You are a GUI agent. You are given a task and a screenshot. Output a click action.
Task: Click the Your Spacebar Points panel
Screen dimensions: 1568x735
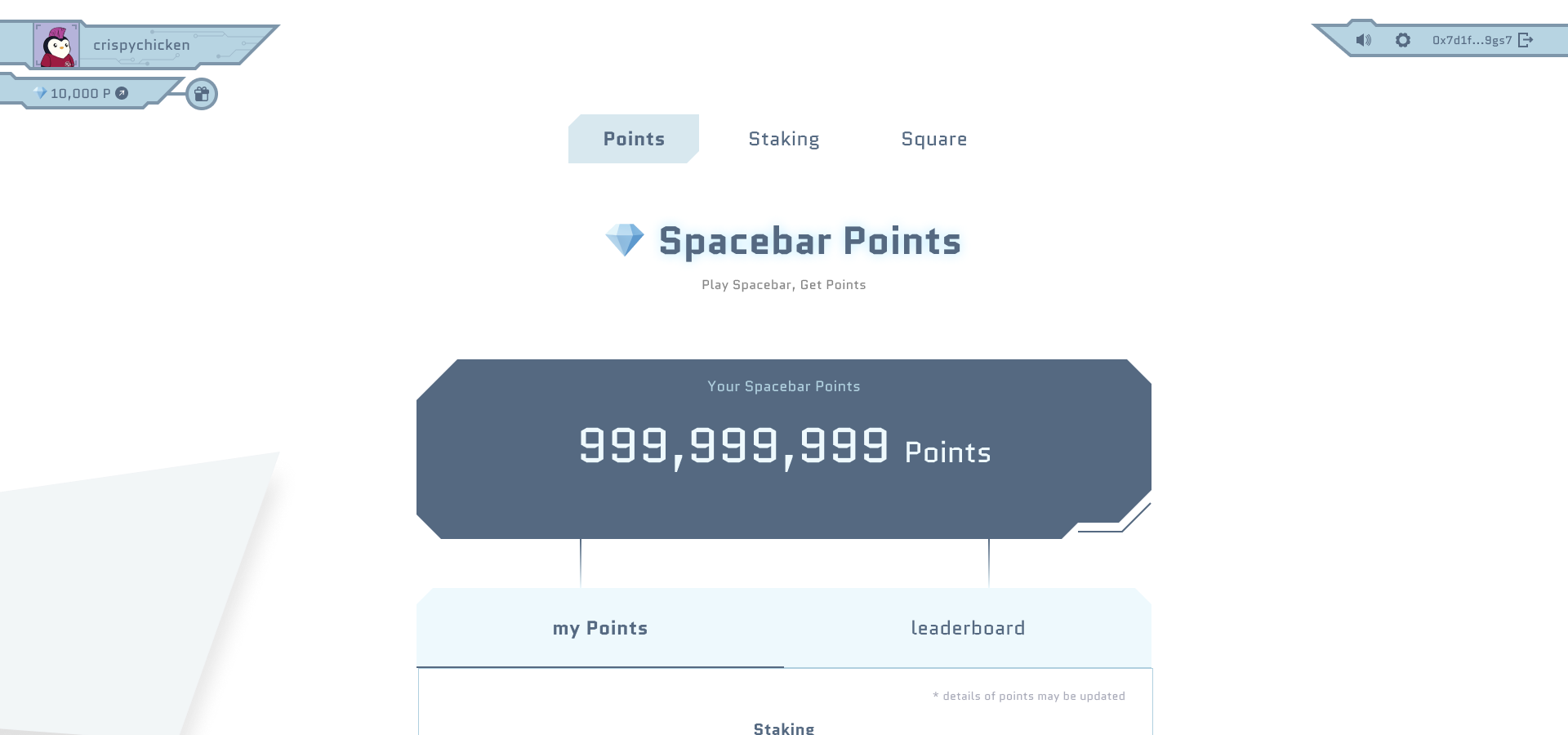click(x=783, y=386)
